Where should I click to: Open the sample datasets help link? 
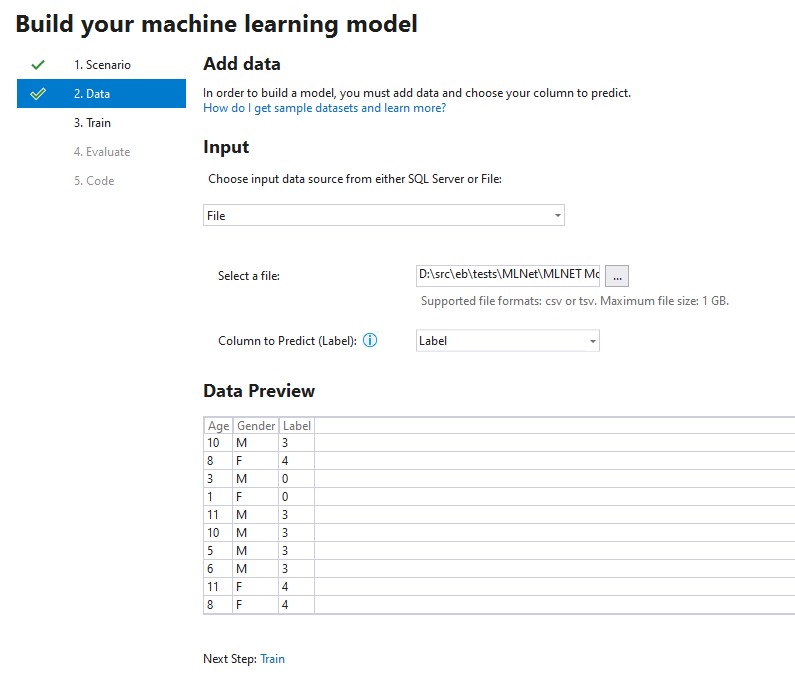[324, 108]
